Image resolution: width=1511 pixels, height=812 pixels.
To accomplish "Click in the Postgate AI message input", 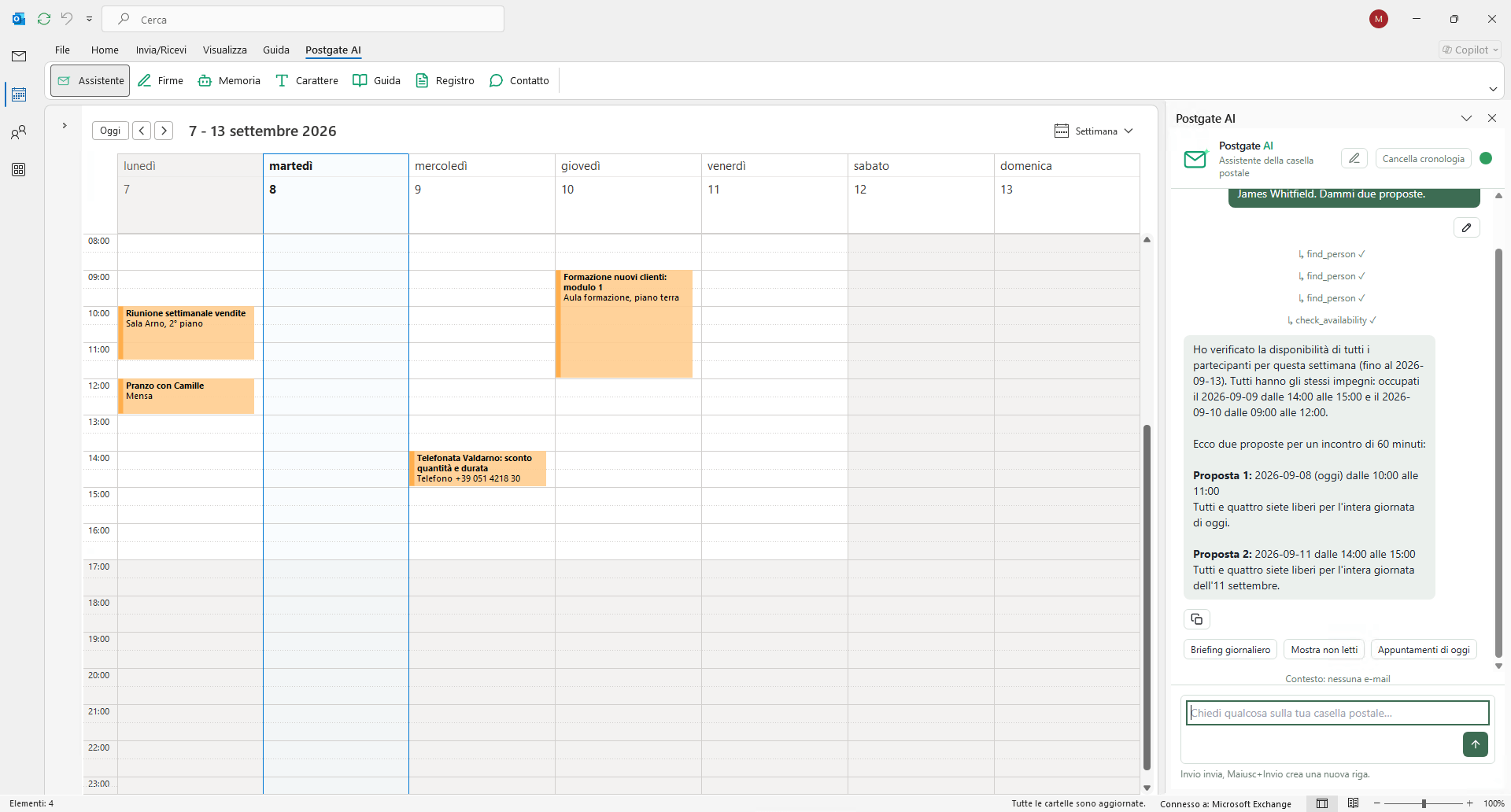I will pos(1337,713).
